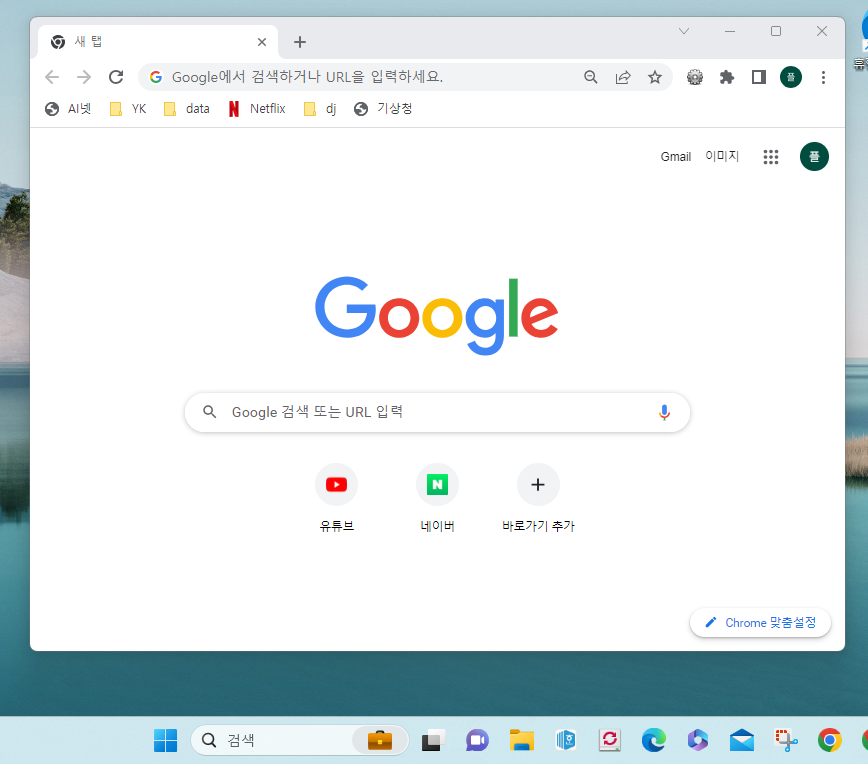The width and height of the screenshot is (868, 764).
Task: Open the Google apps grid
Action: [x=771, y=157]
